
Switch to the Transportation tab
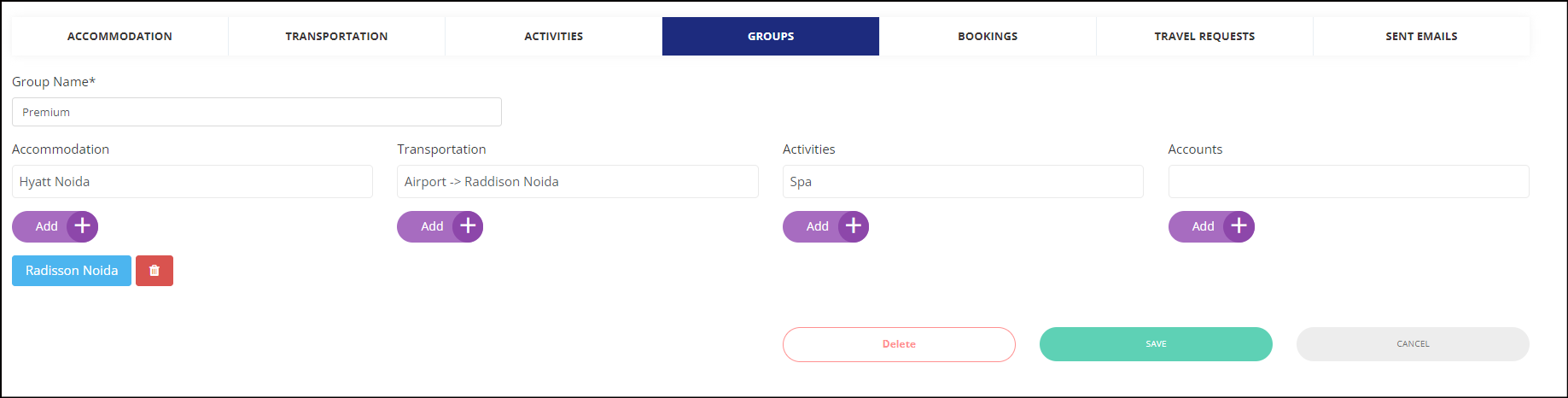336,36
